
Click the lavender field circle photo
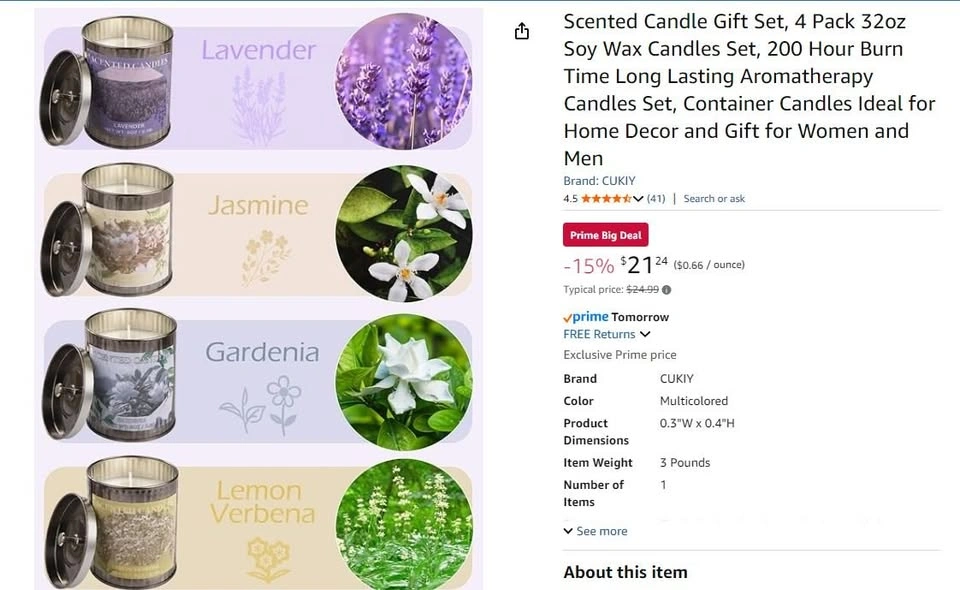tap(404, 81)
